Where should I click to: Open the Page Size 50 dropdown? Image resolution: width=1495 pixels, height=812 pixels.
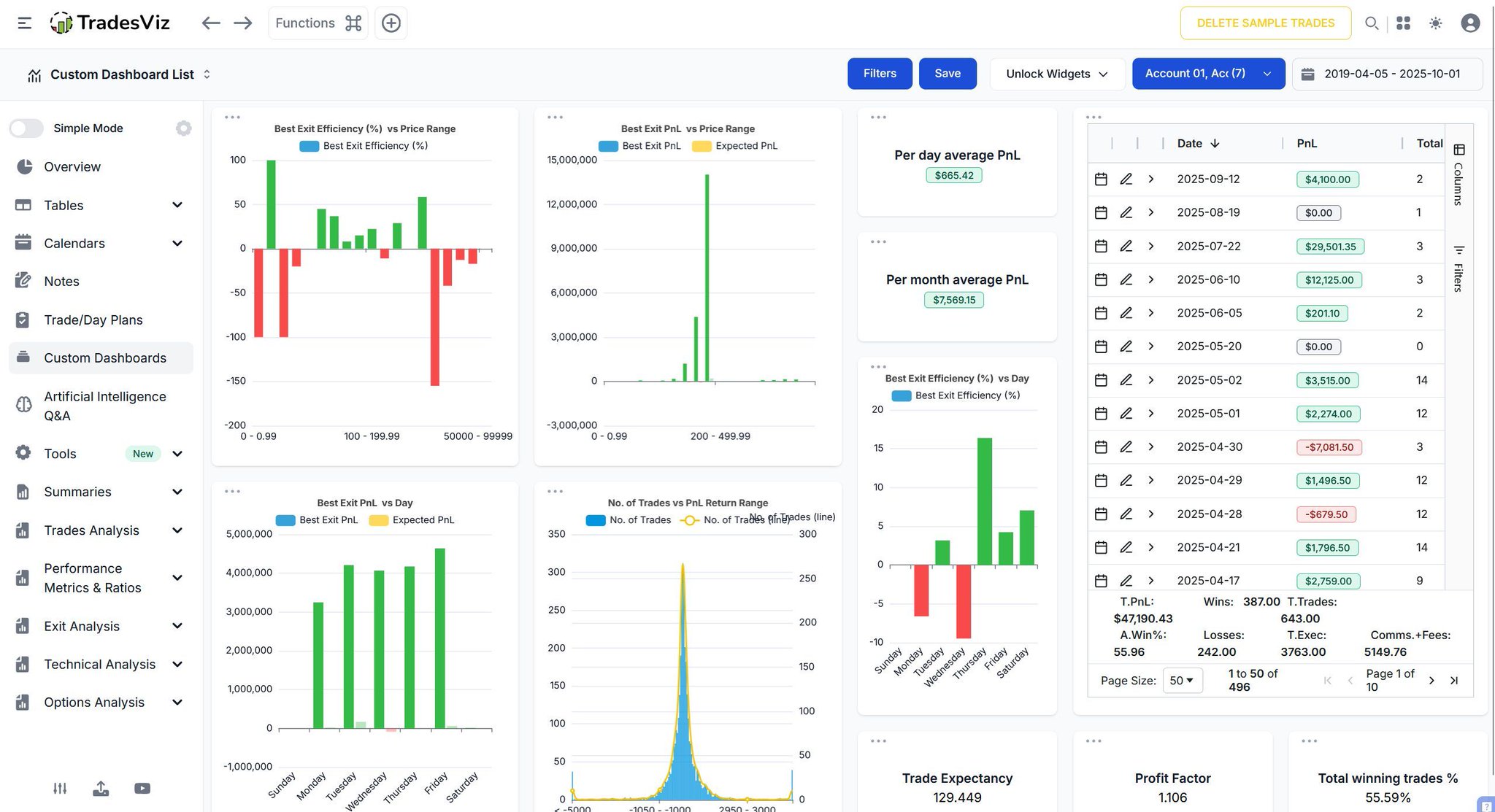click(x=1181, y=681)
